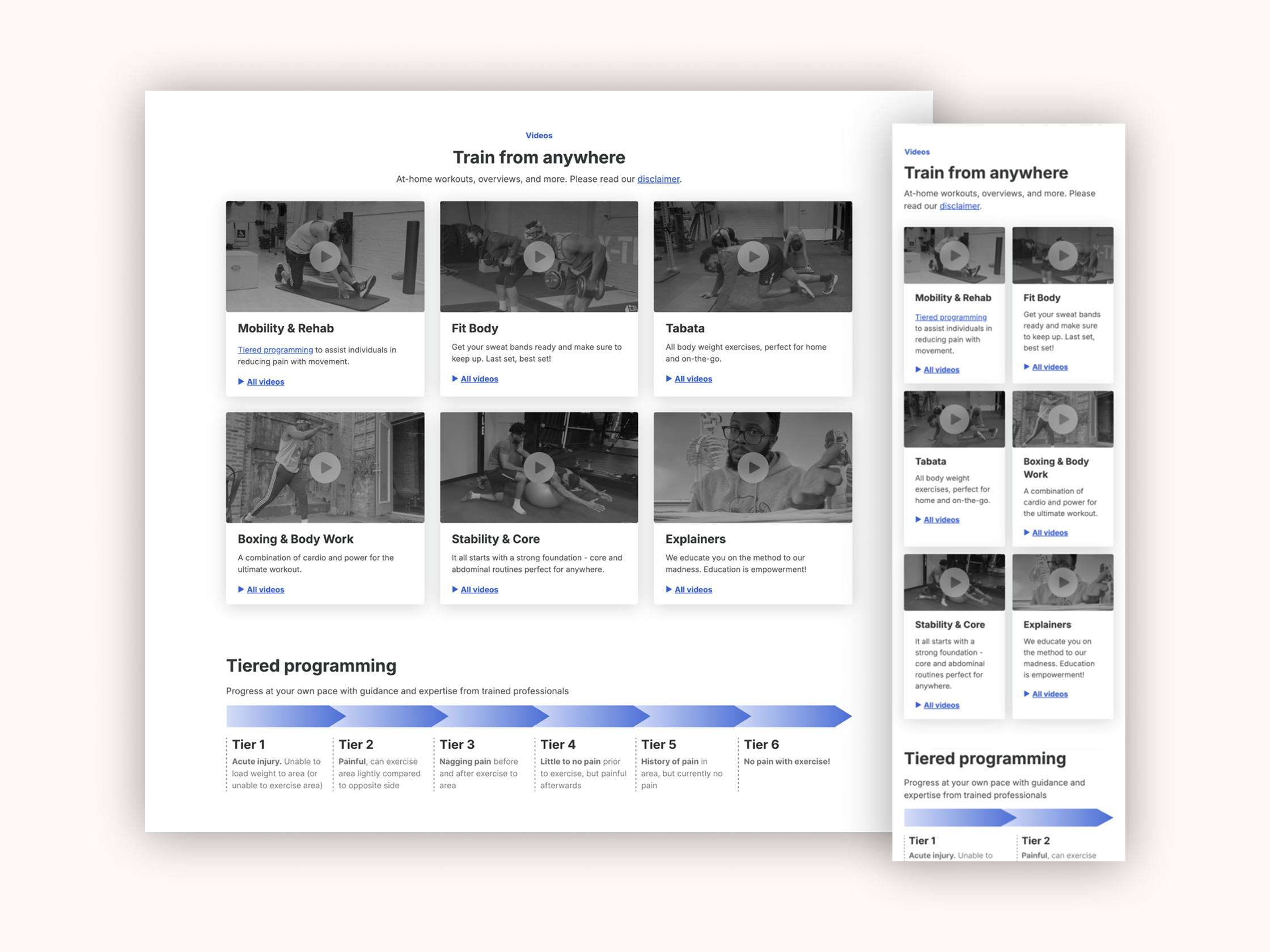Select the Videos label above desktop heading

tap(539, 135)
